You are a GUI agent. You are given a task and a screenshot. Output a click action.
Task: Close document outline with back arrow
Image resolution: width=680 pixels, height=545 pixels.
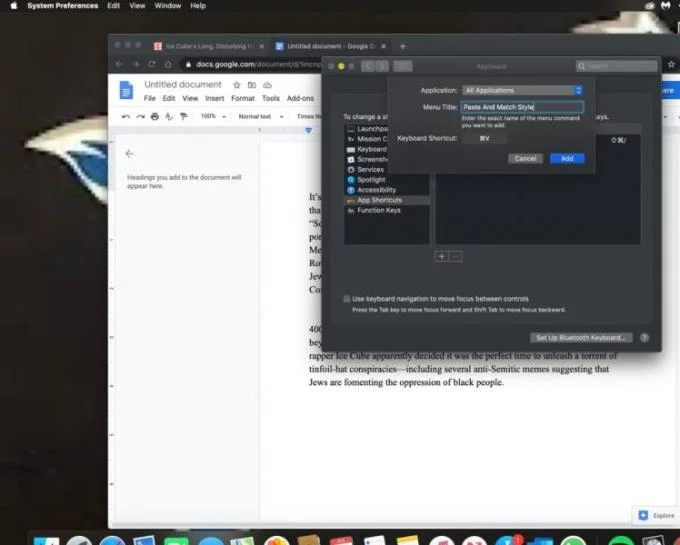point(129,154)
